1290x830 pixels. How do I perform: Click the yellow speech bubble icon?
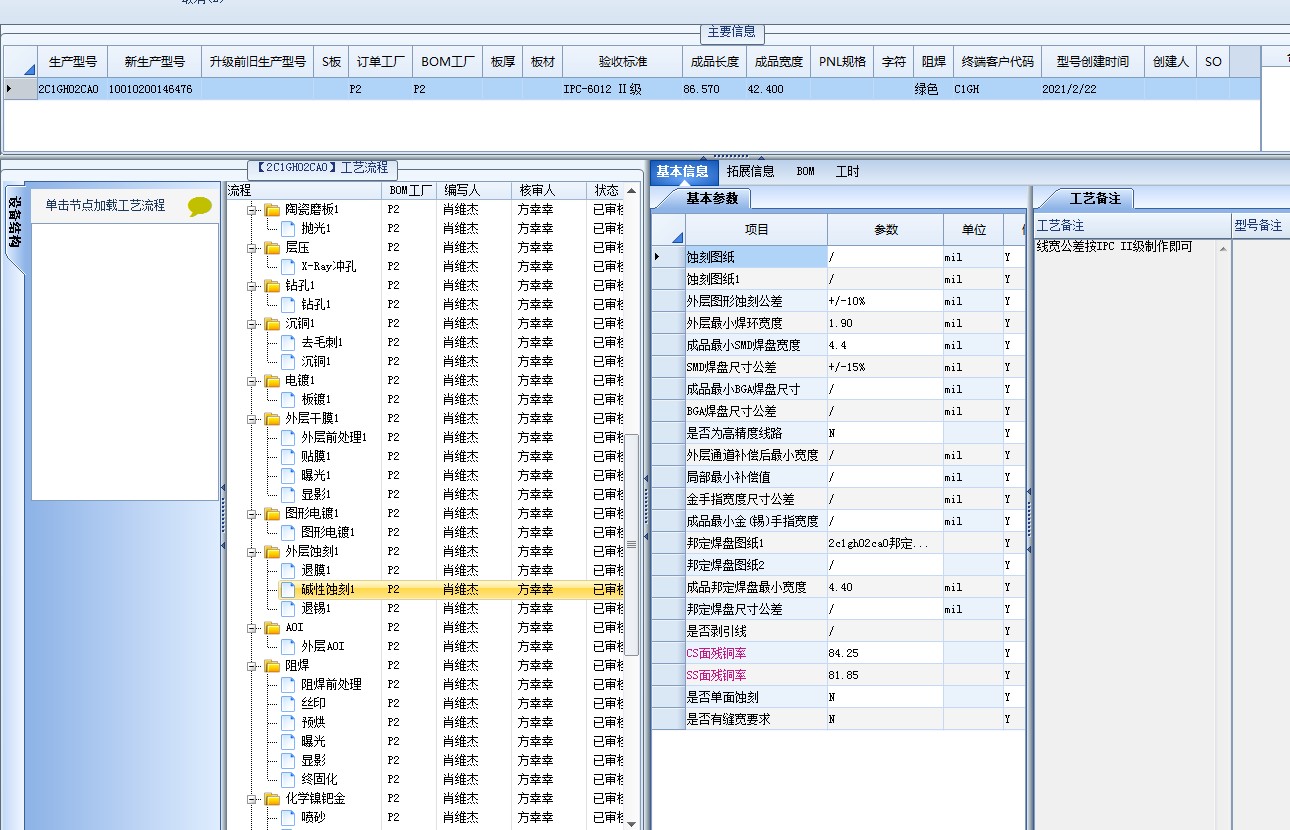(x=200, y=207)
